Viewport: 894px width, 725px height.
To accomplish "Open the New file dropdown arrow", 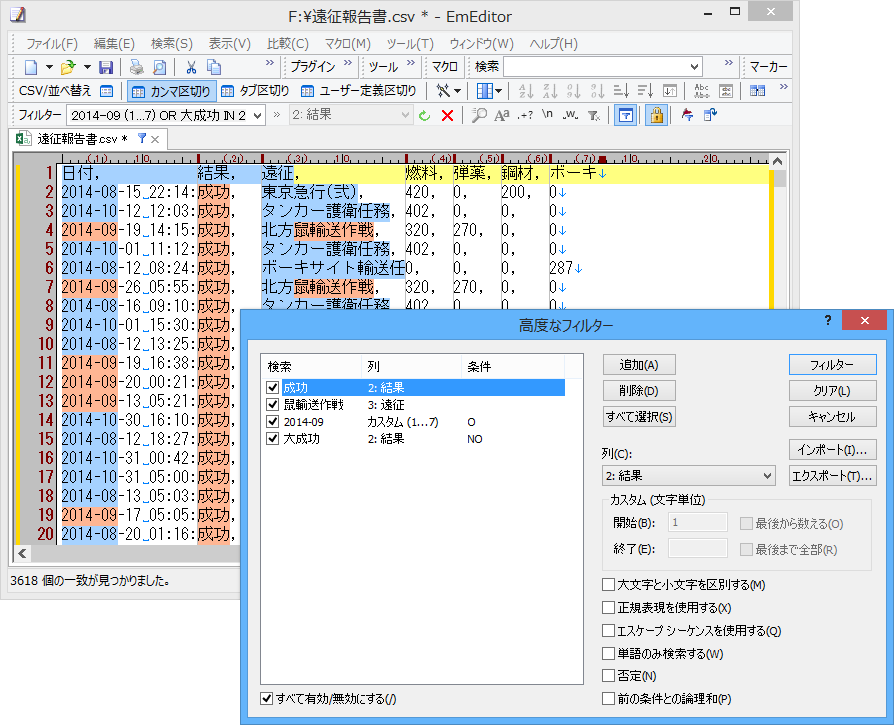I will (49, 67).
